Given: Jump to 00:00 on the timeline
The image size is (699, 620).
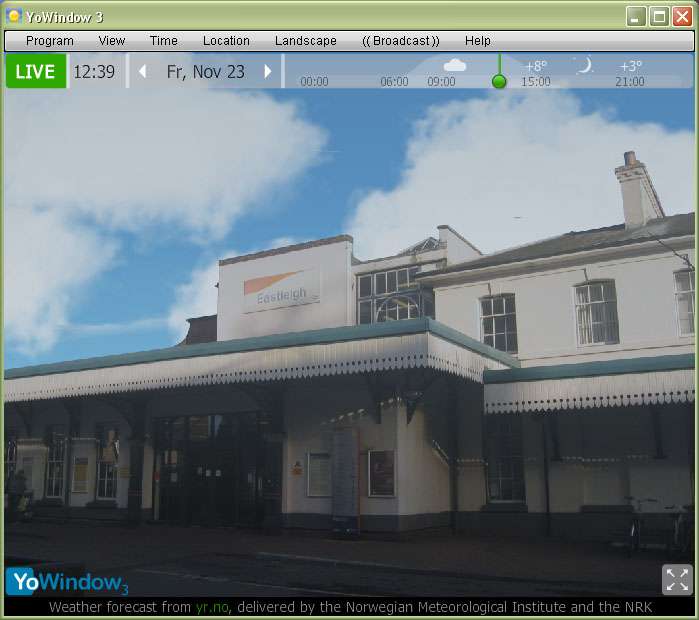Looking at the screenshot, I should (314, 82).
